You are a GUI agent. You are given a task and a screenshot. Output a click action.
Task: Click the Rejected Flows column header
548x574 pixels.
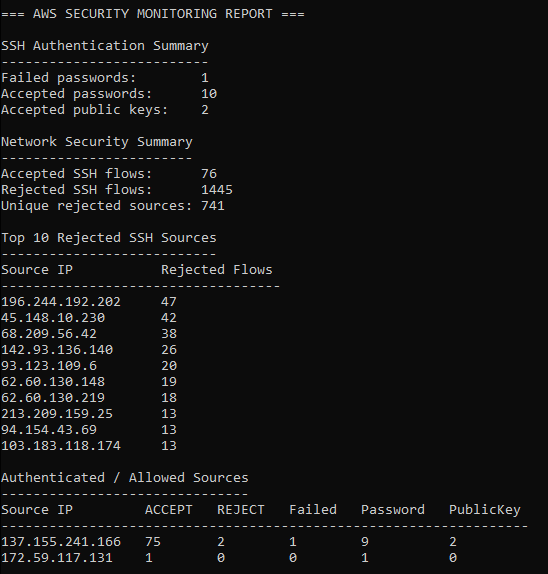click(x=217, y=270)
